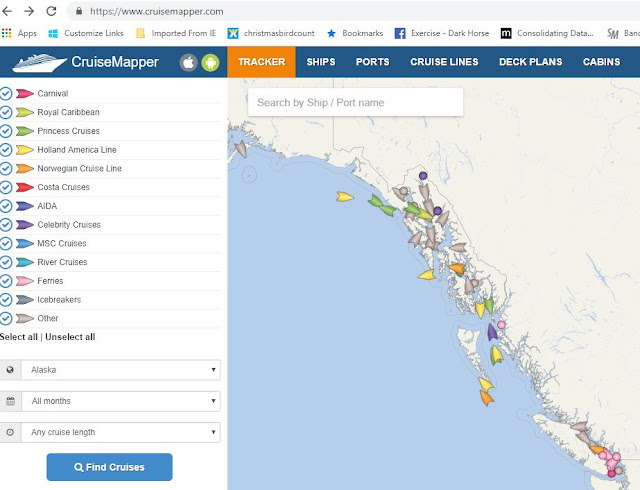Click the Find Cruises button
Viewport: 640px width, 490px height.
pos(109,467)
